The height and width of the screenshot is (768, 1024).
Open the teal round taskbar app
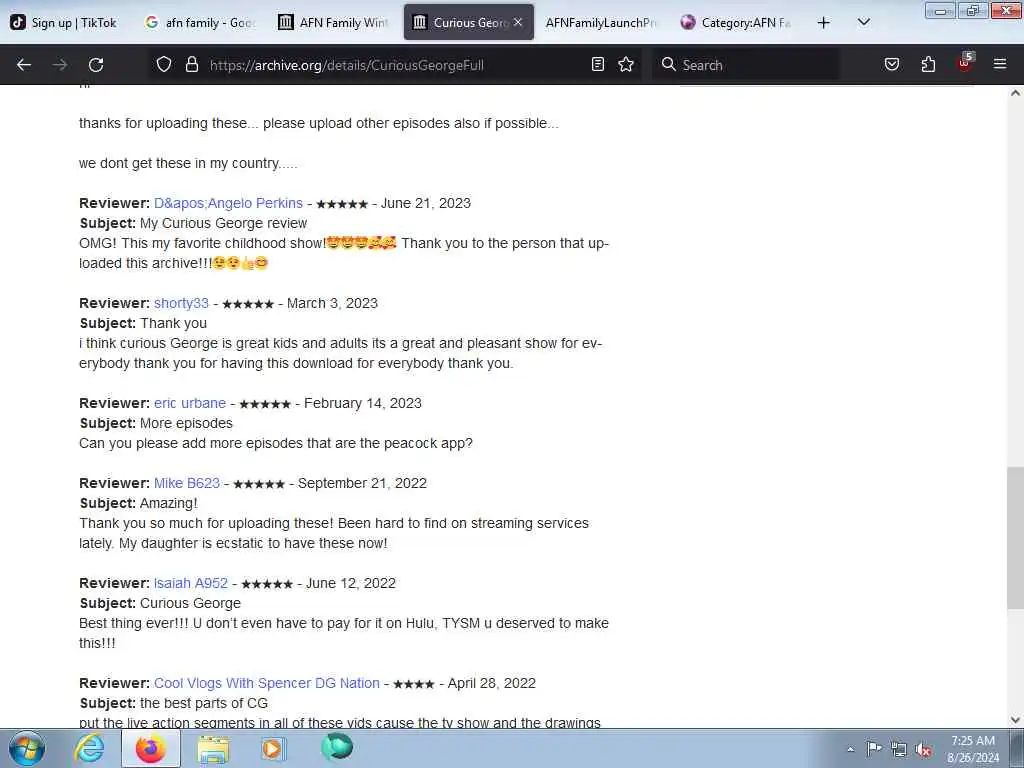tap(337, 747)
